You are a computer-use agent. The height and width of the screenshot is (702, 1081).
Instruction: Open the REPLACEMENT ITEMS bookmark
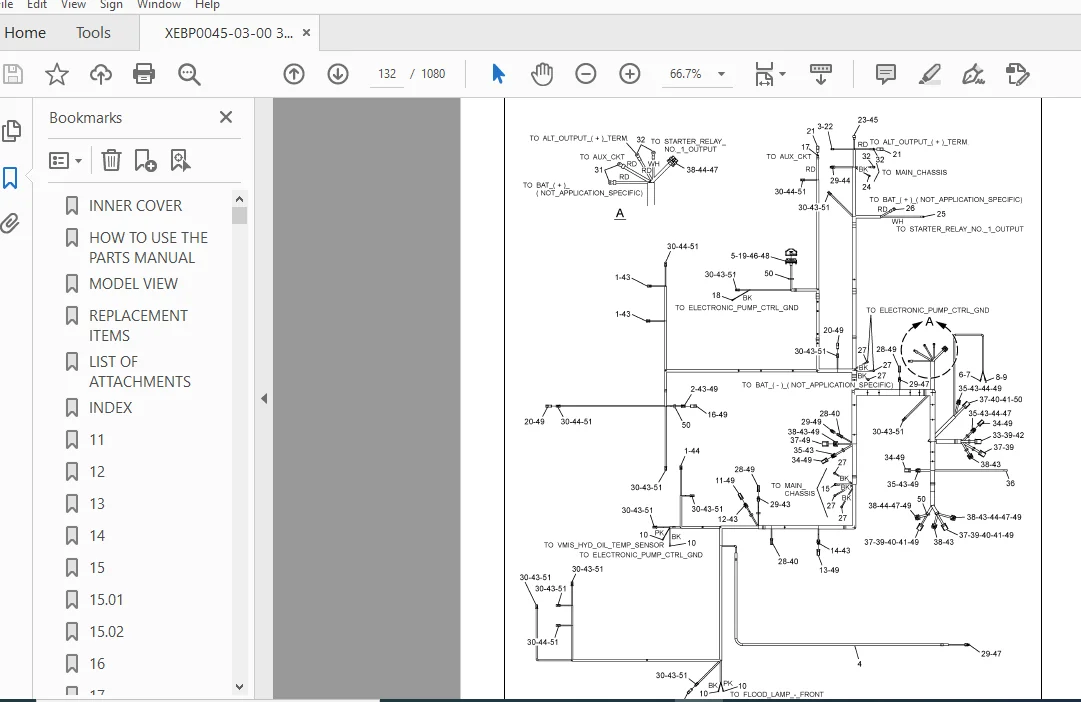(x=138, y=325)
